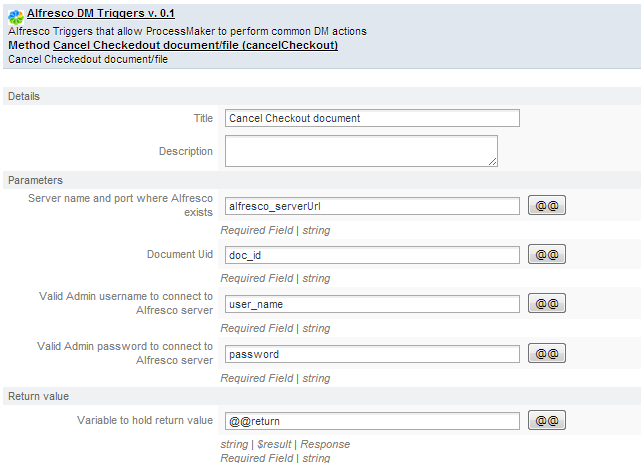The image size is (641, 463).
Task: Focus the empty Description text area
Action: (x=360, y=151)
